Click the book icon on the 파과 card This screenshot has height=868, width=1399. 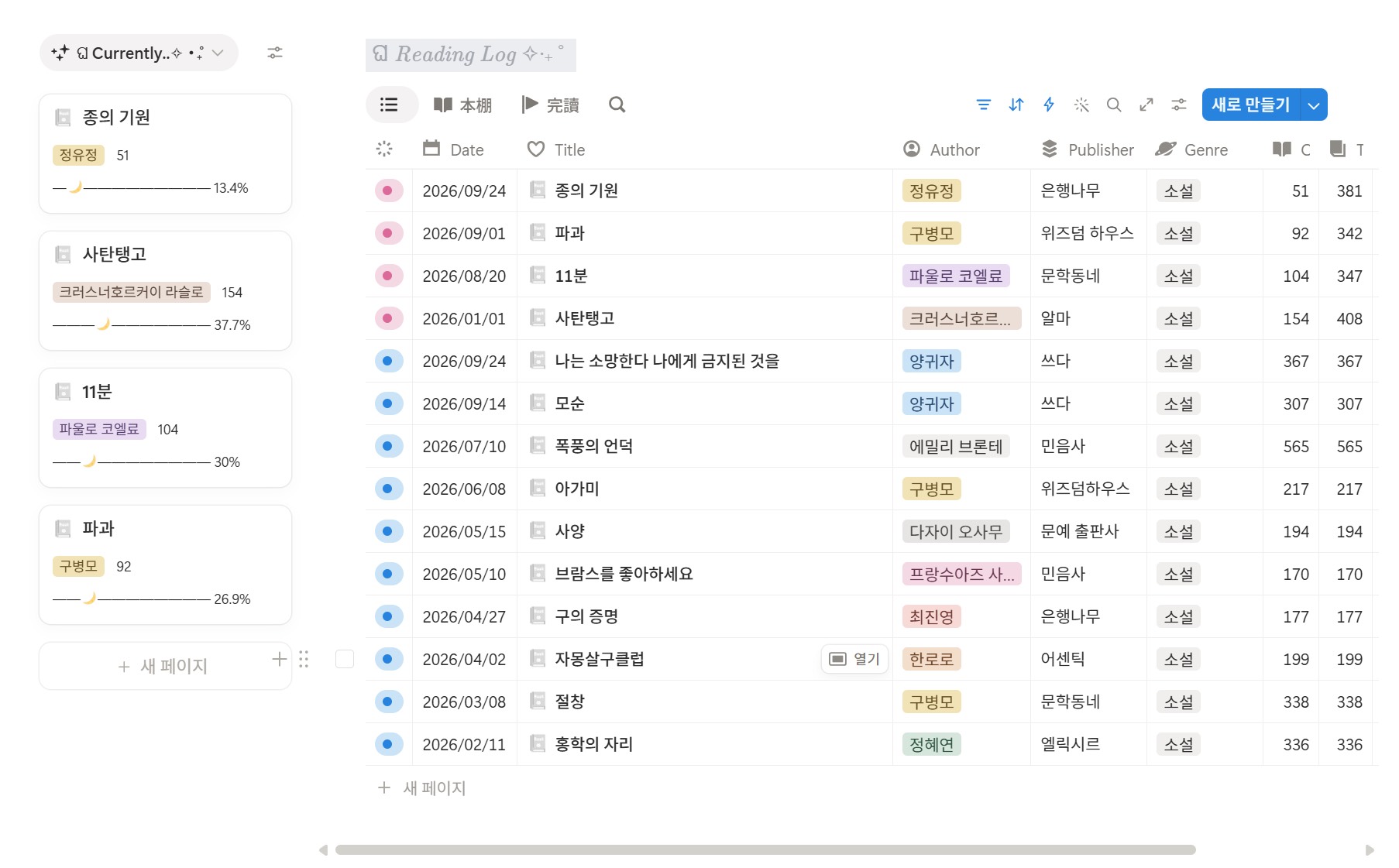63,529
